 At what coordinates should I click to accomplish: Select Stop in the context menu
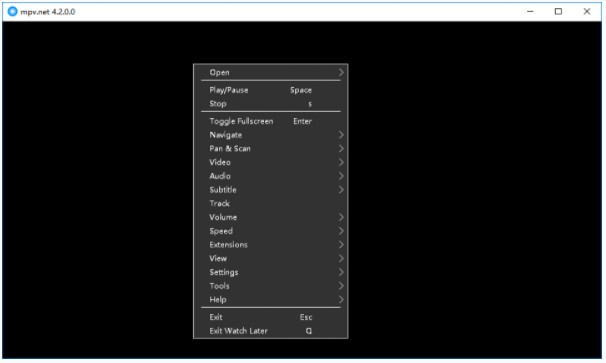click(271, 104)
